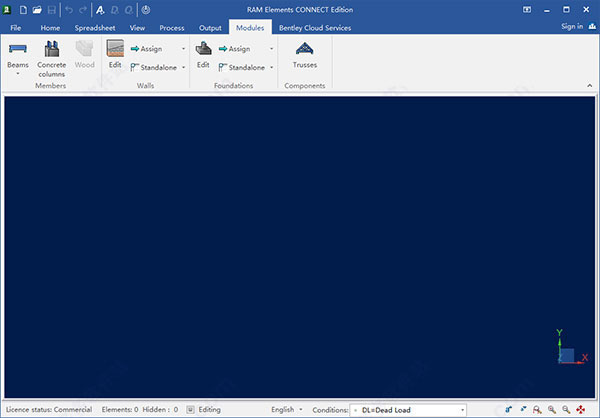
Task: Expand the Walls Assign dropdown arrow
Action: [x=183, y=49]
